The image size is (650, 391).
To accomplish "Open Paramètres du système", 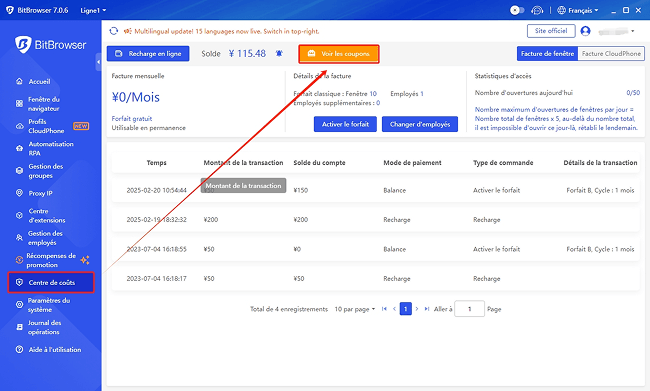I will 49,305.
